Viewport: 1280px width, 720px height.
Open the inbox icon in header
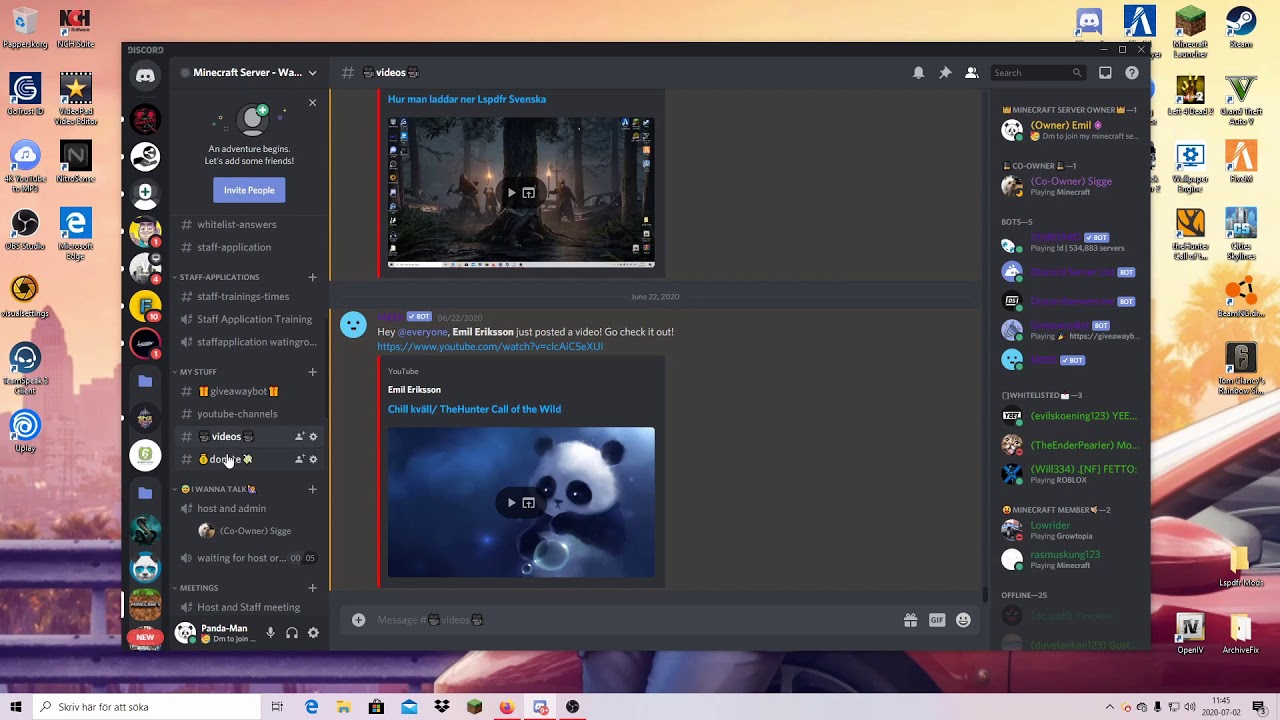[x=1105, y=72]
